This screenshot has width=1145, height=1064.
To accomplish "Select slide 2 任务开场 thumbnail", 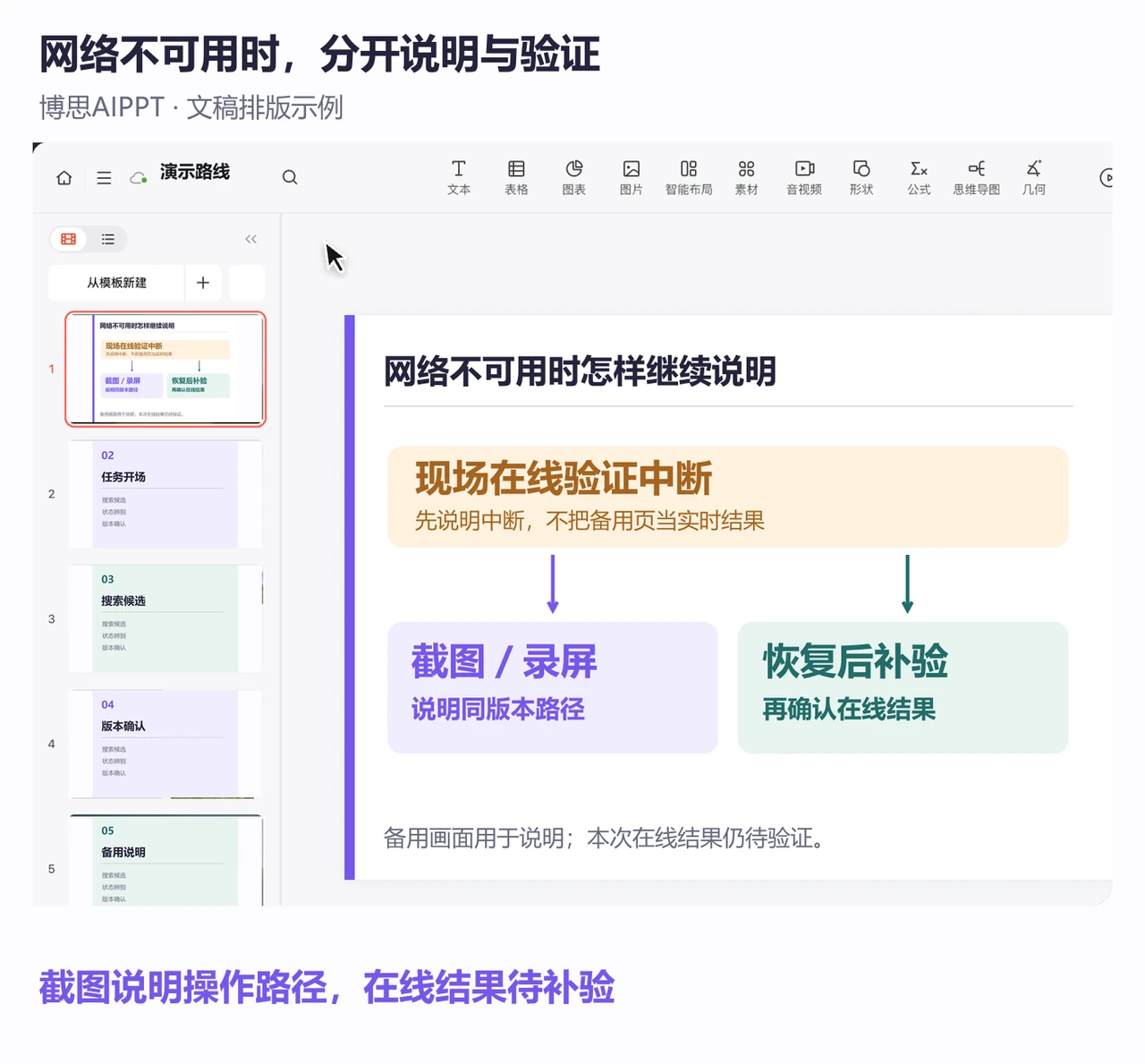I will (x=165, y=494).
